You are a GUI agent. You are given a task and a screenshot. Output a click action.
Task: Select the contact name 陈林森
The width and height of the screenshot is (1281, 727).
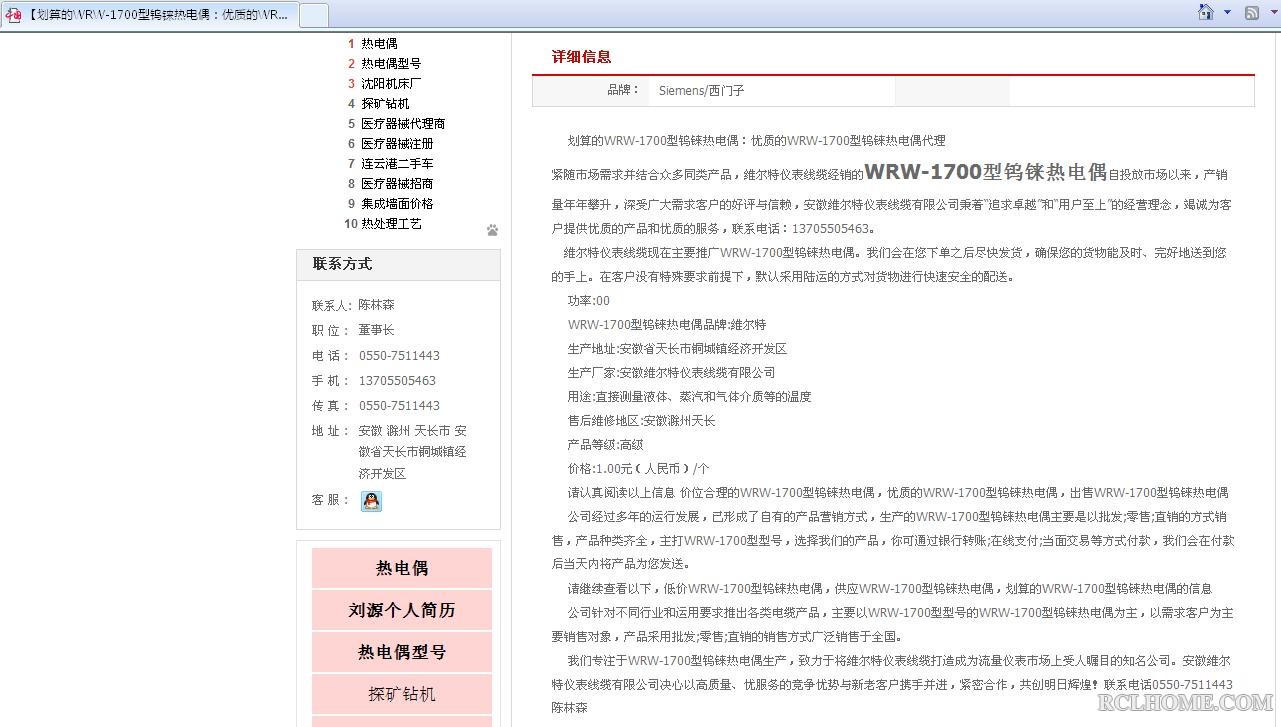(x=376, y=305)
